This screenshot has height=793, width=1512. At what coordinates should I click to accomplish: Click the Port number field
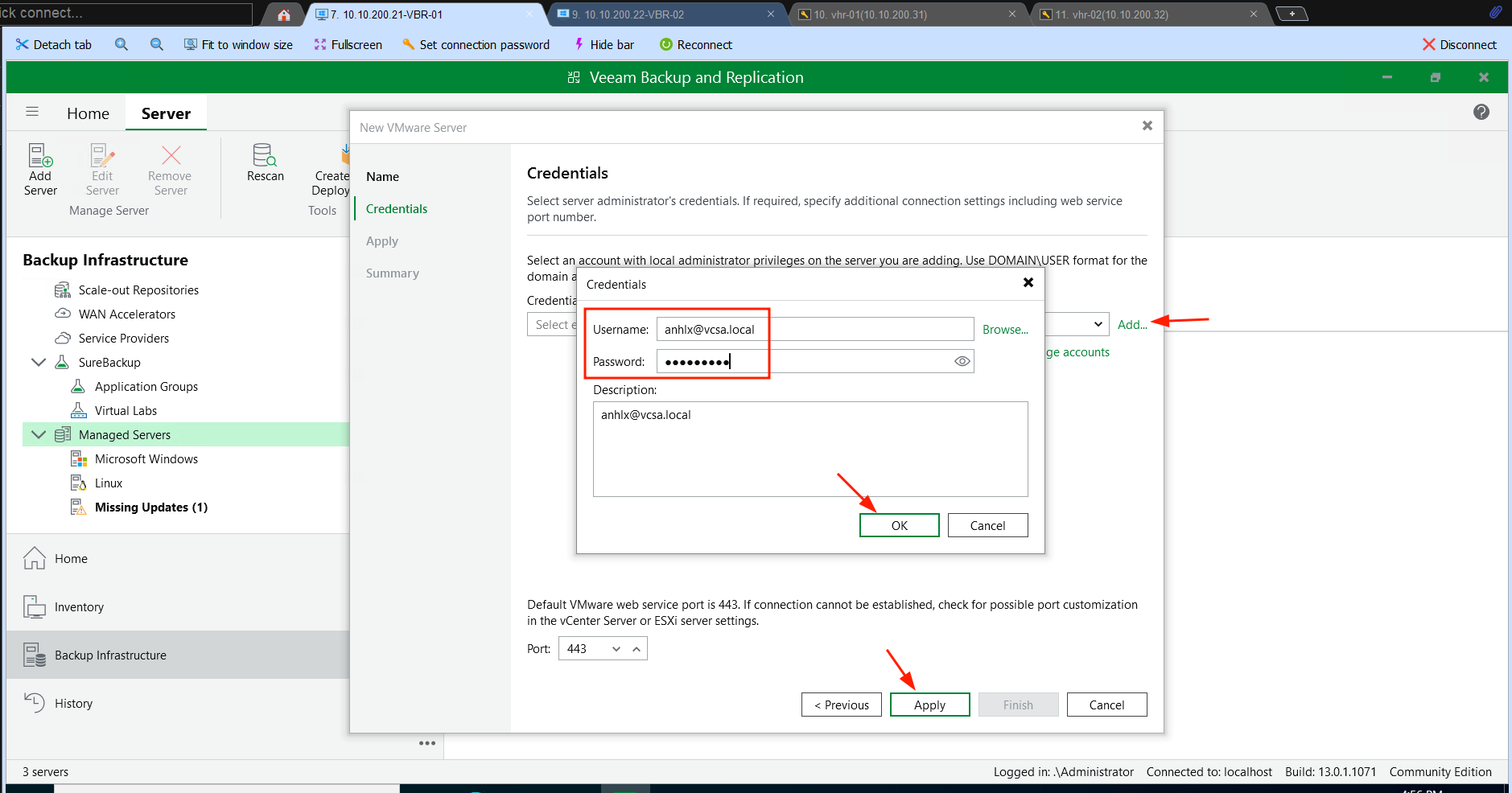(583, 649)
